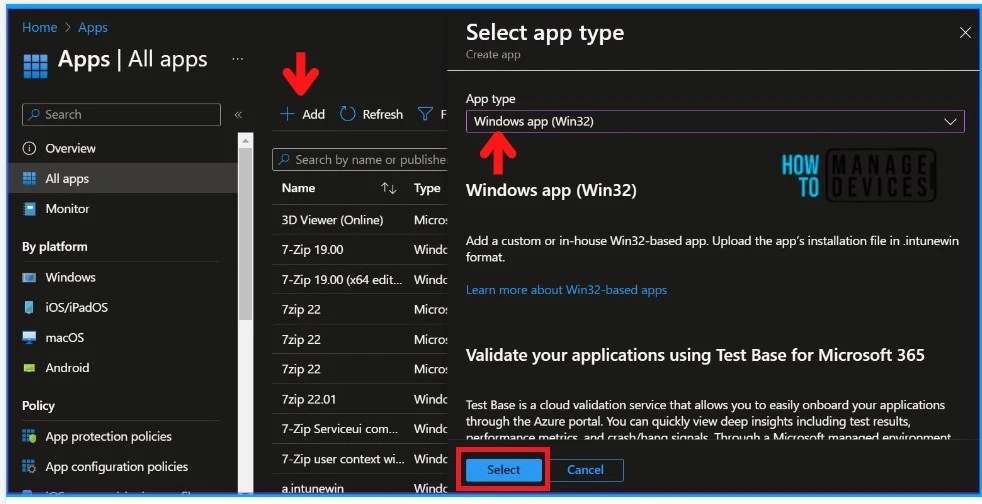Click the Windows platform icon
The image size is (982, 504).
coord(29,277)
